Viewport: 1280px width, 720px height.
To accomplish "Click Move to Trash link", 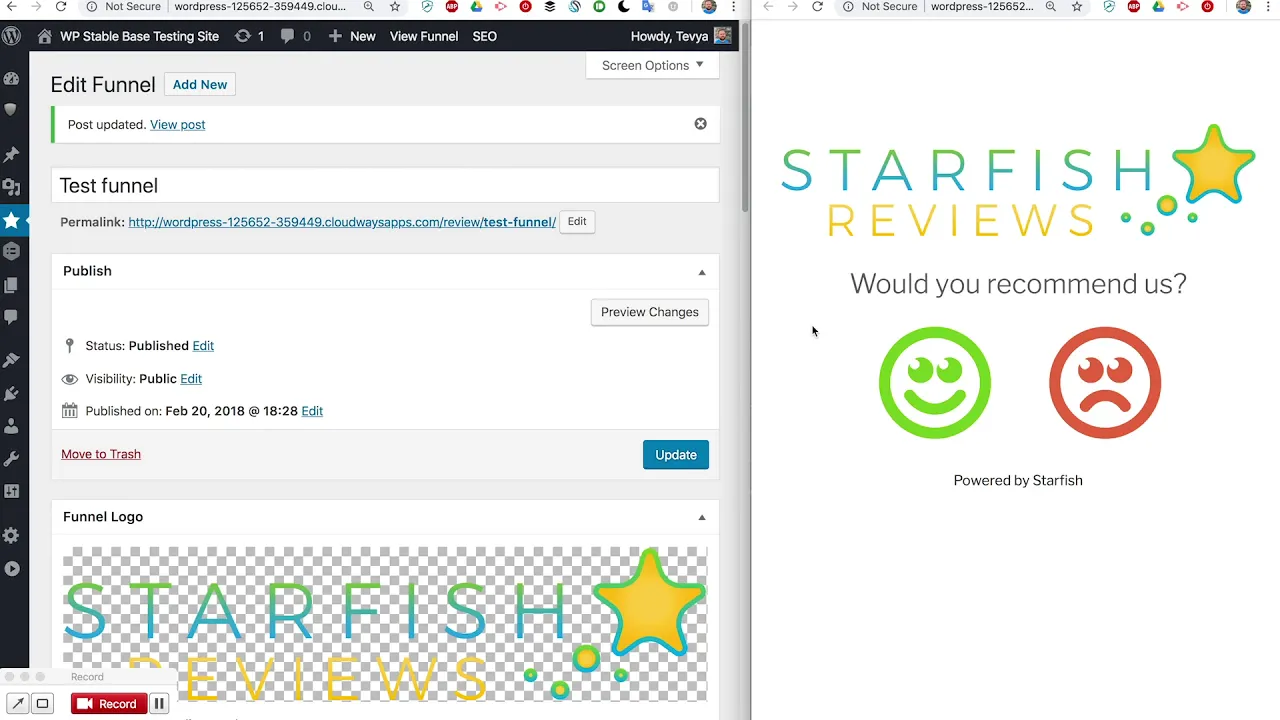I will tap(101, 454).
